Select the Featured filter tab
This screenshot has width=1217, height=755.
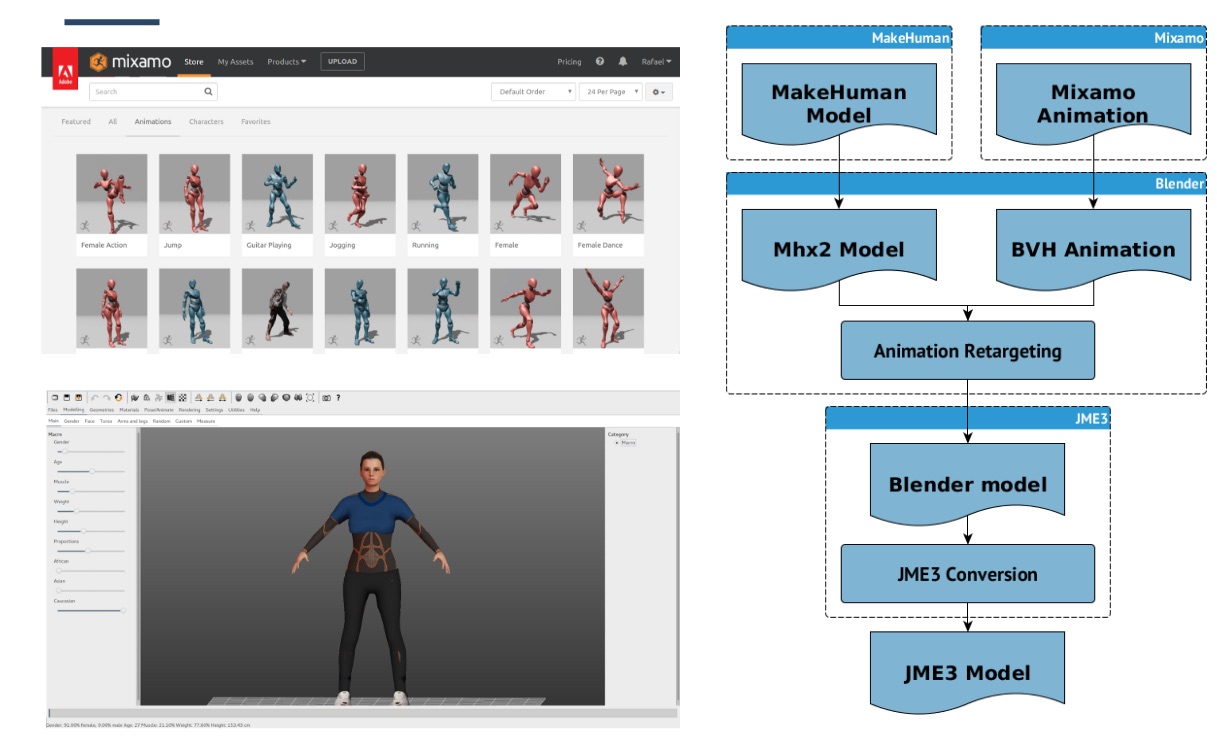click(76, 122)
